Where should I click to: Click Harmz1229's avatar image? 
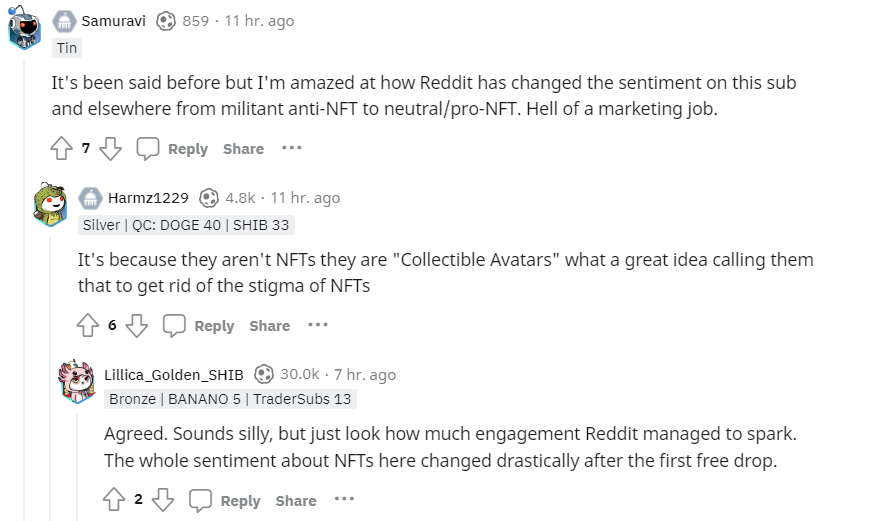pyautogui.click(x=50, y=205)
